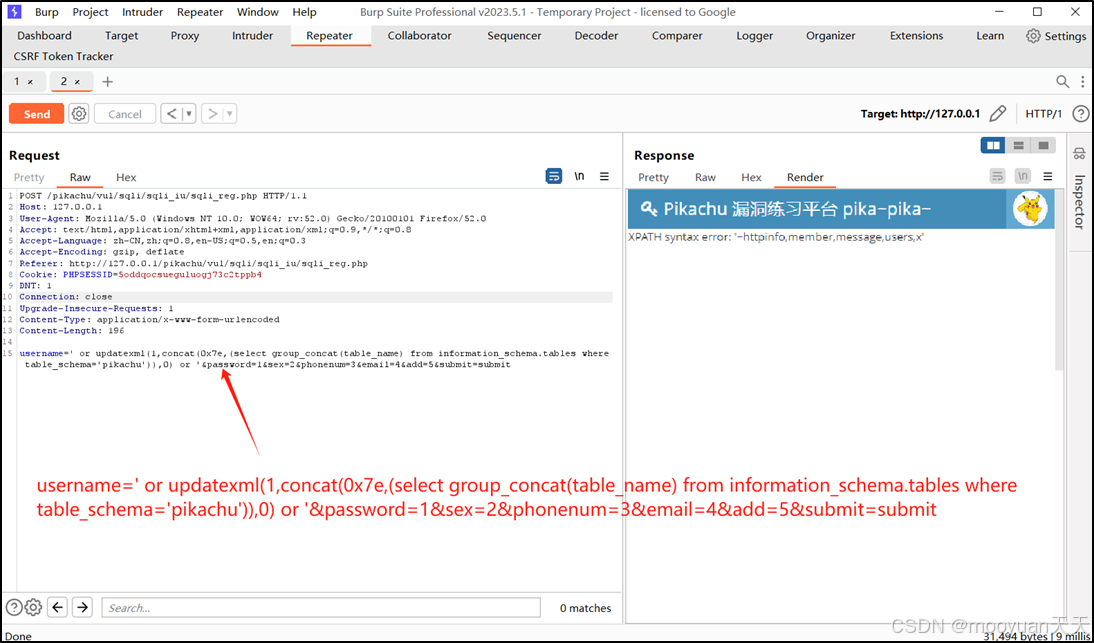Viewport: 1094px width, 643px height.
Task: Click the Inspector panel icon above its label
Action: 1079,154
